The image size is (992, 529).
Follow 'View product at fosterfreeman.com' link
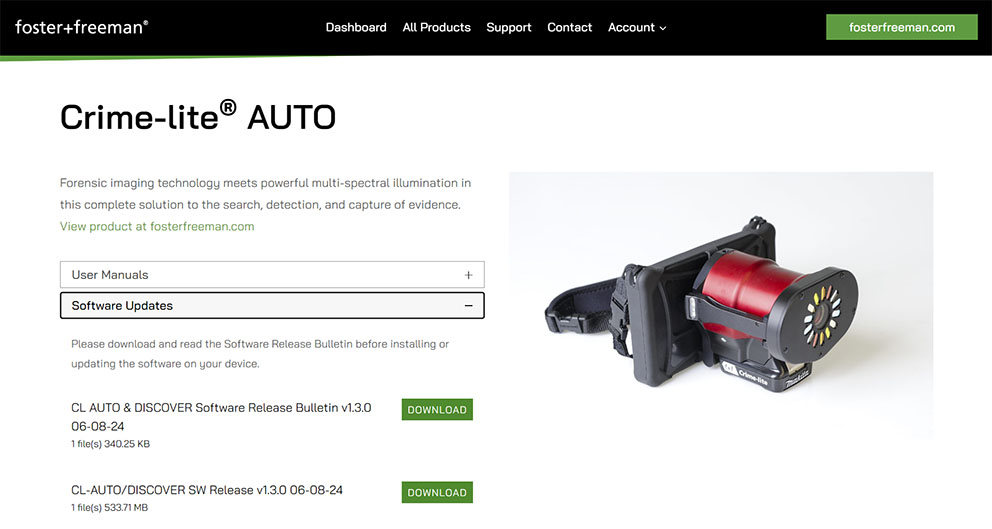coord(157,227)
